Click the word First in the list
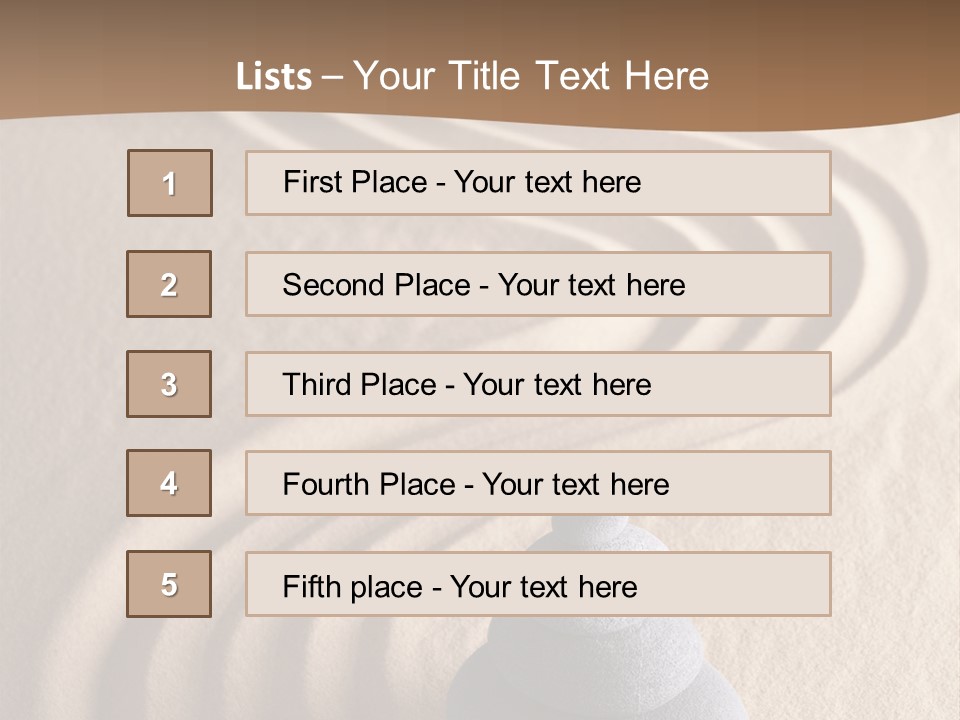 tap(312, 182)
